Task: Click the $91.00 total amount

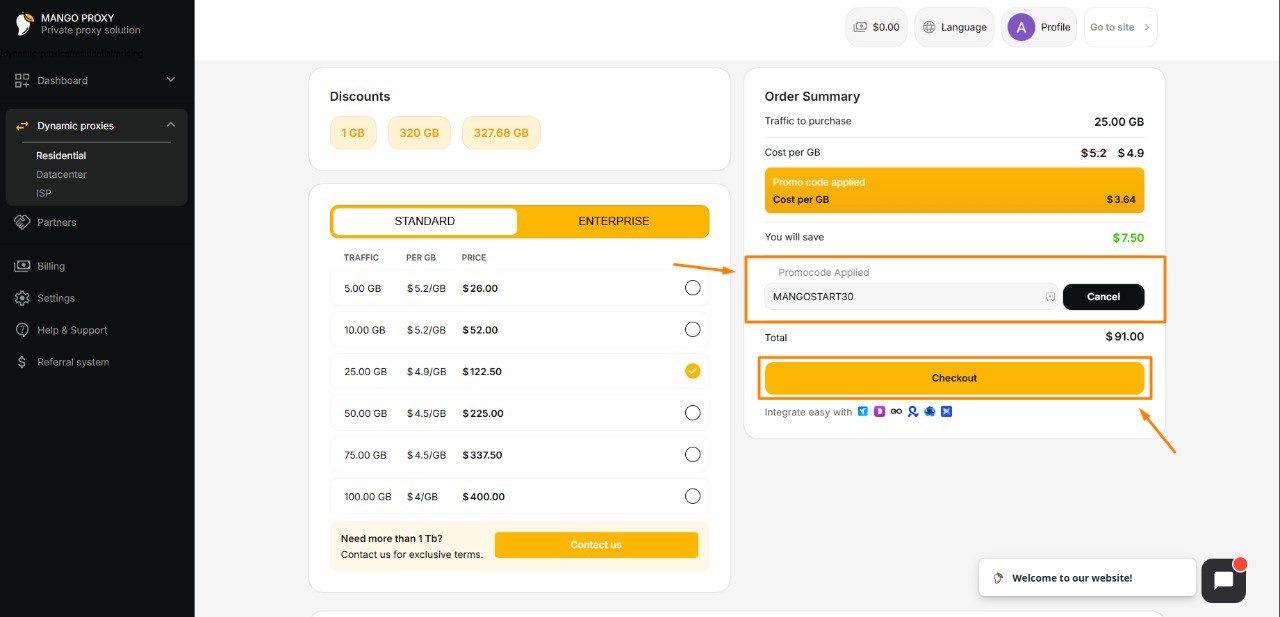Action: (x=1125, y=337)
